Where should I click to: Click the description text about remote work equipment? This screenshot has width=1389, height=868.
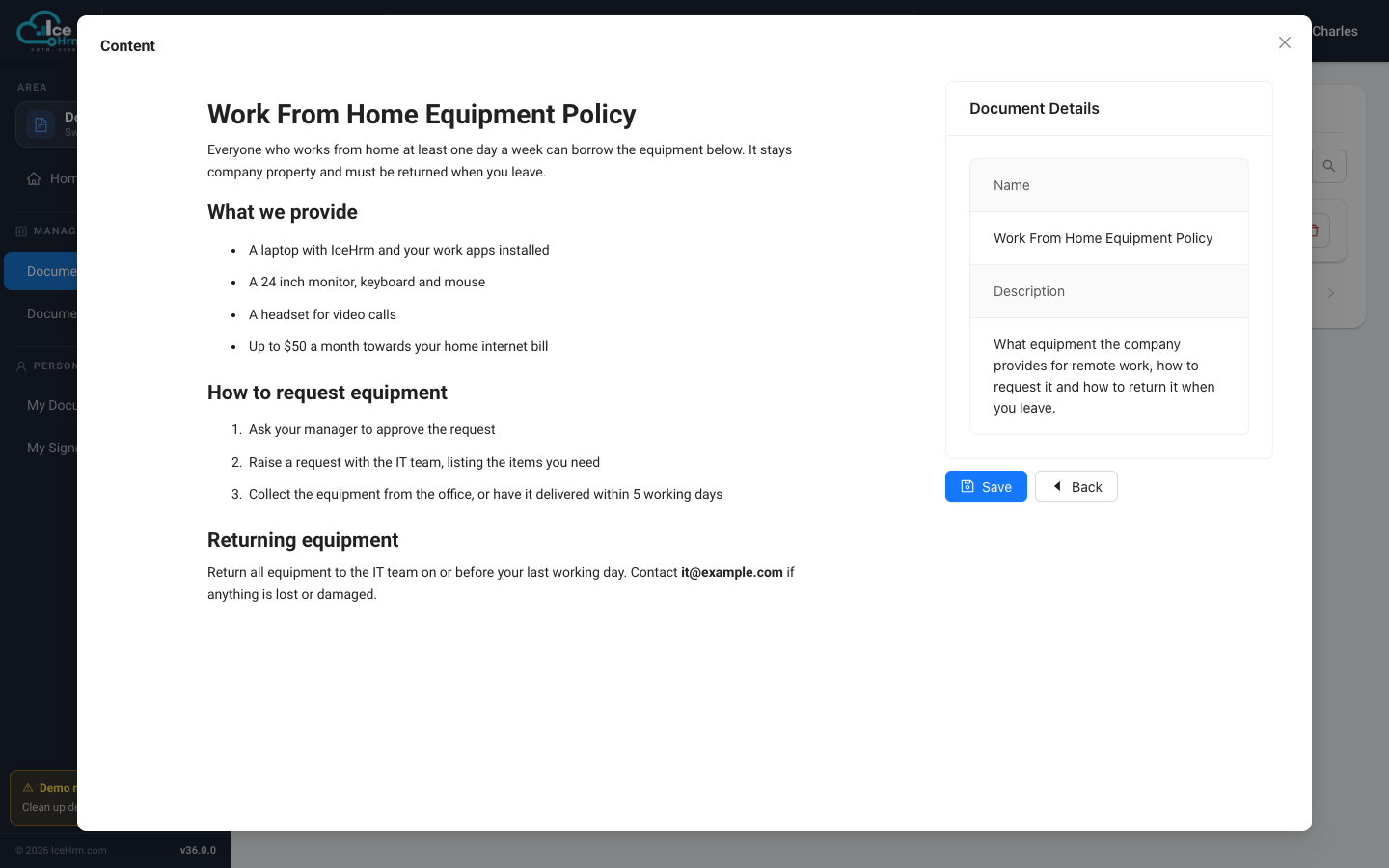pyautogui.click(x=1104, y=376)
